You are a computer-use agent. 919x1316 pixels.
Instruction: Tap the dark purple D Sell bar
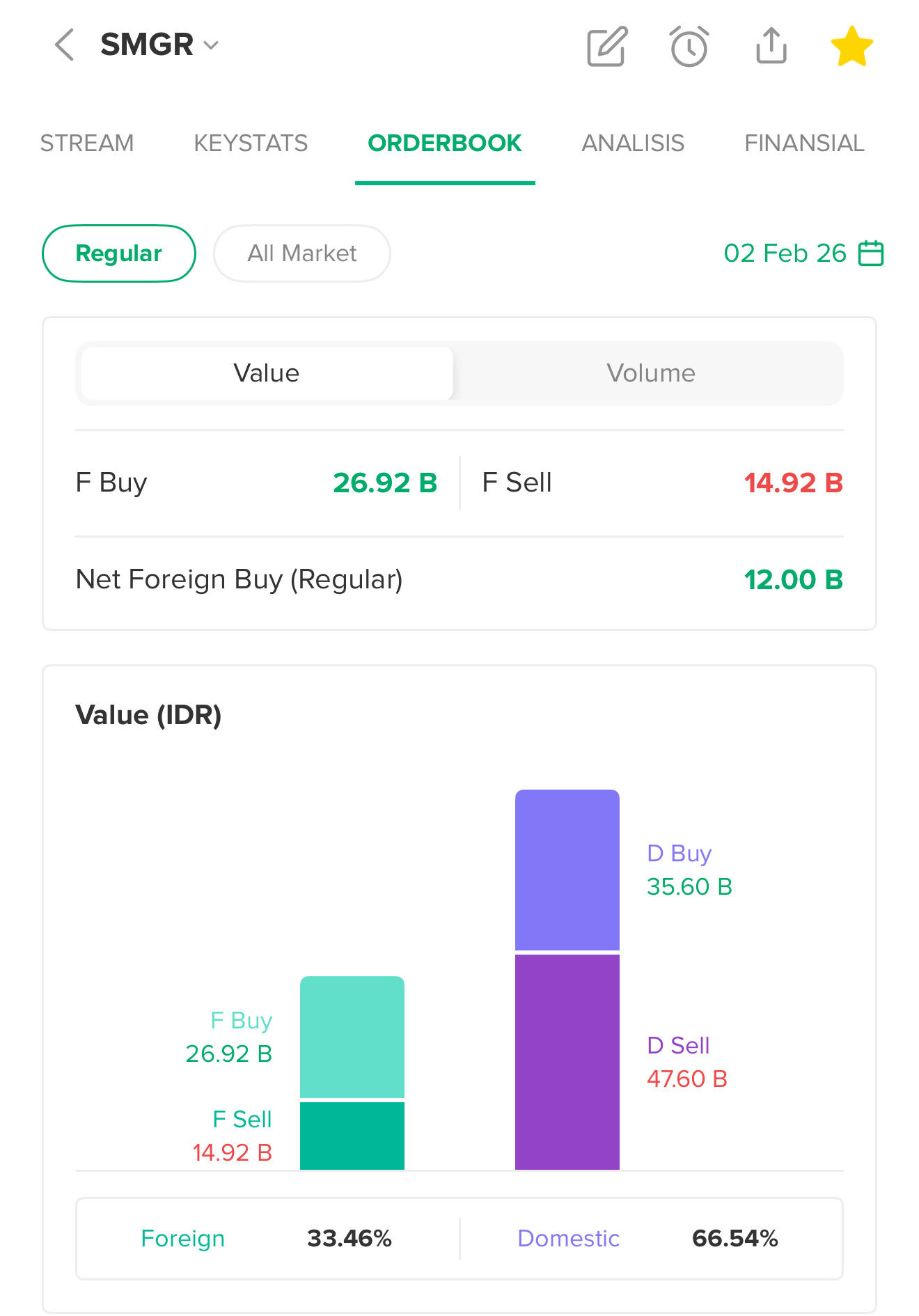pos(567,1061)
